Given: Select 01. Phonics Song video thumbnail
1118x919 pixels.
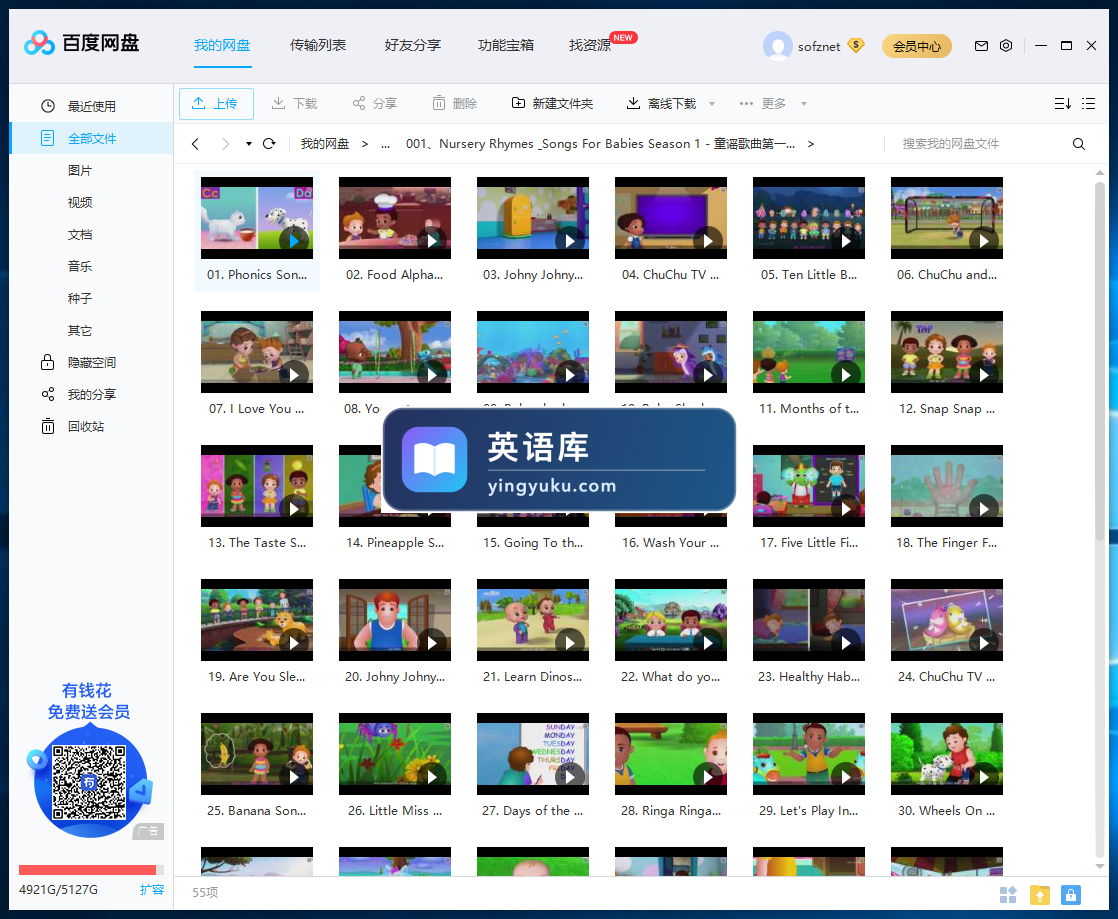Looking at the screenshot, I should pyautogui.click(x=257, y=217).
